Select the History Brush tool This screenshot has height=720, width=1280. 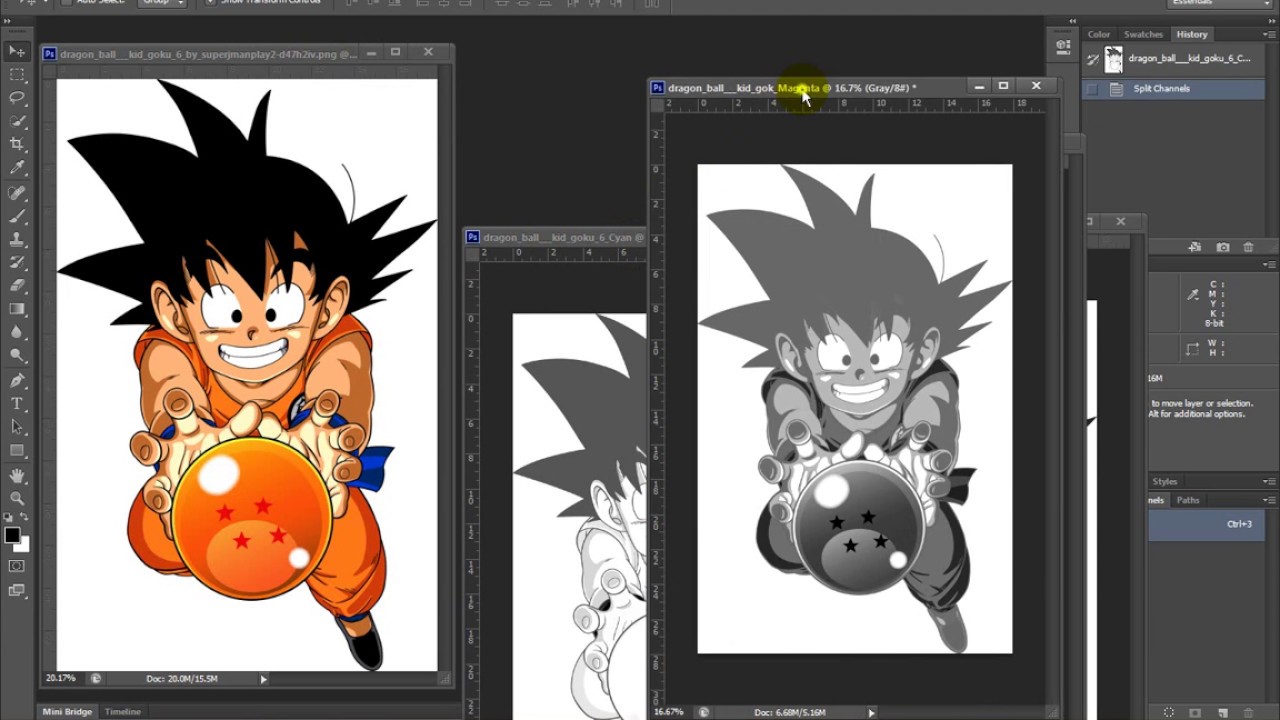[x=17, y=263]
